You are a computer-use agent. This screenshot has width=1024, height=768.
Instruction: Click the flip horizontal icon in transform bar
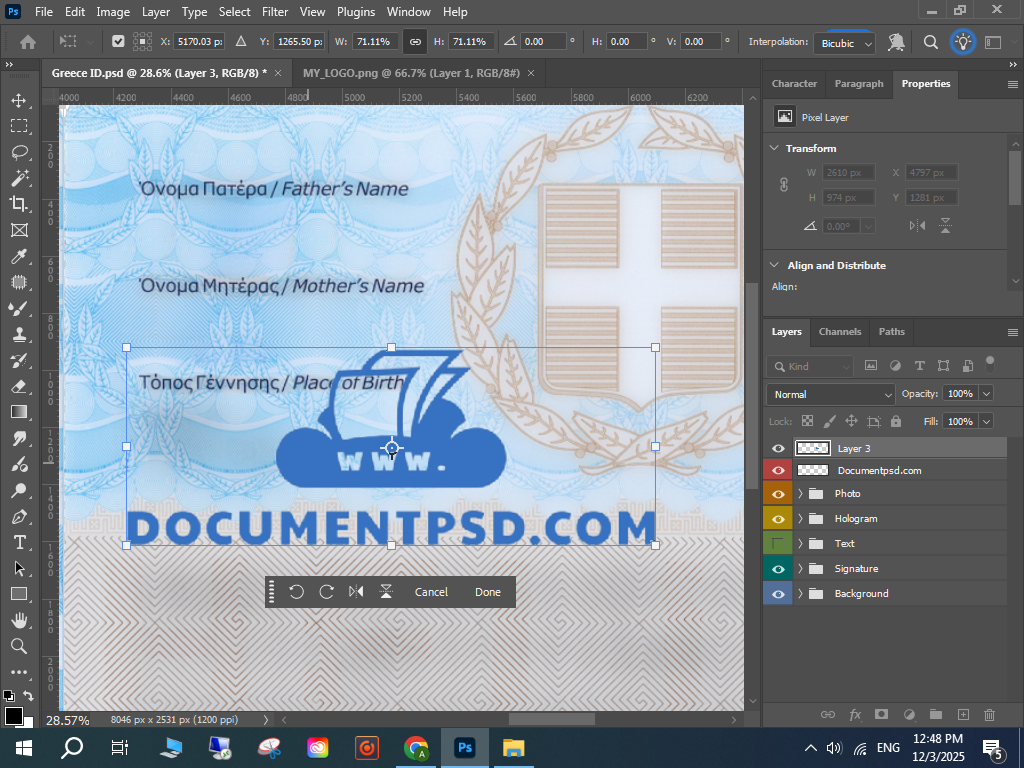356,592
